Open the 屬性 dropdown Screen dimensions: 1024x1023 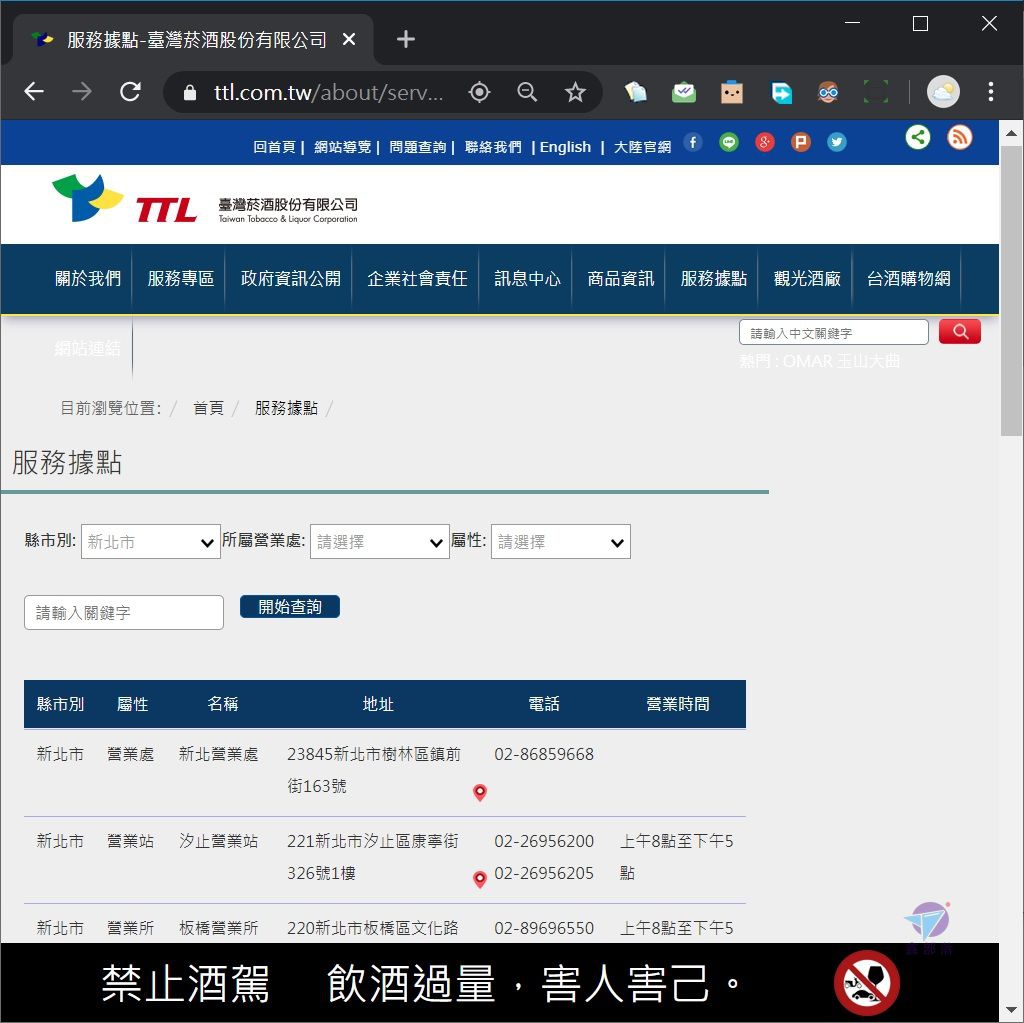[x=560, y=542]
